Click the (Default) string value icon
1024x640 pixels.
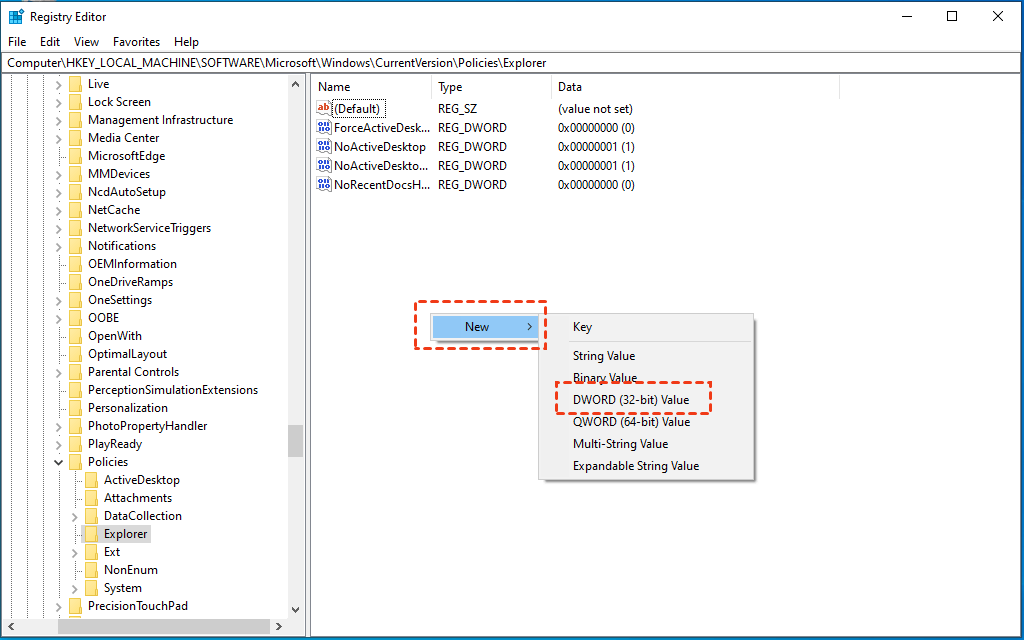(324, 108)
